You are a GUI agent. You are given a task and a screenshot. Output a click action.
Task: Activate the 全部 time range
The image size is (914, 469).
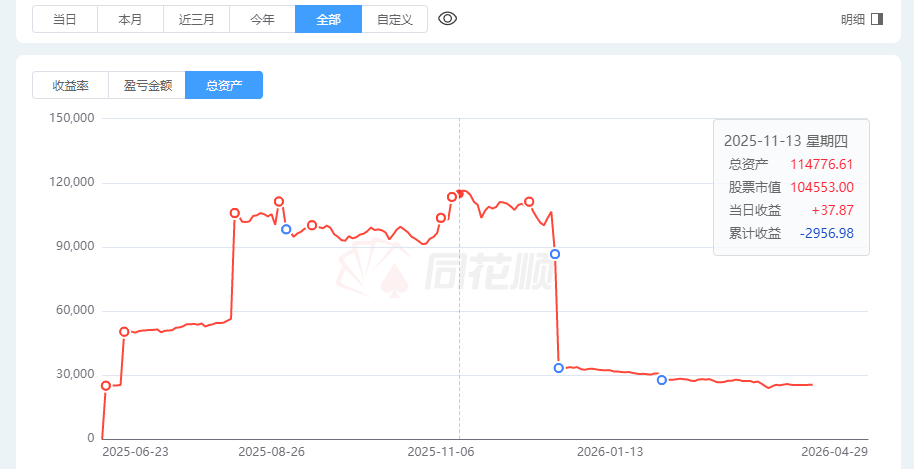pyautogui.click(x=328, y=19)
